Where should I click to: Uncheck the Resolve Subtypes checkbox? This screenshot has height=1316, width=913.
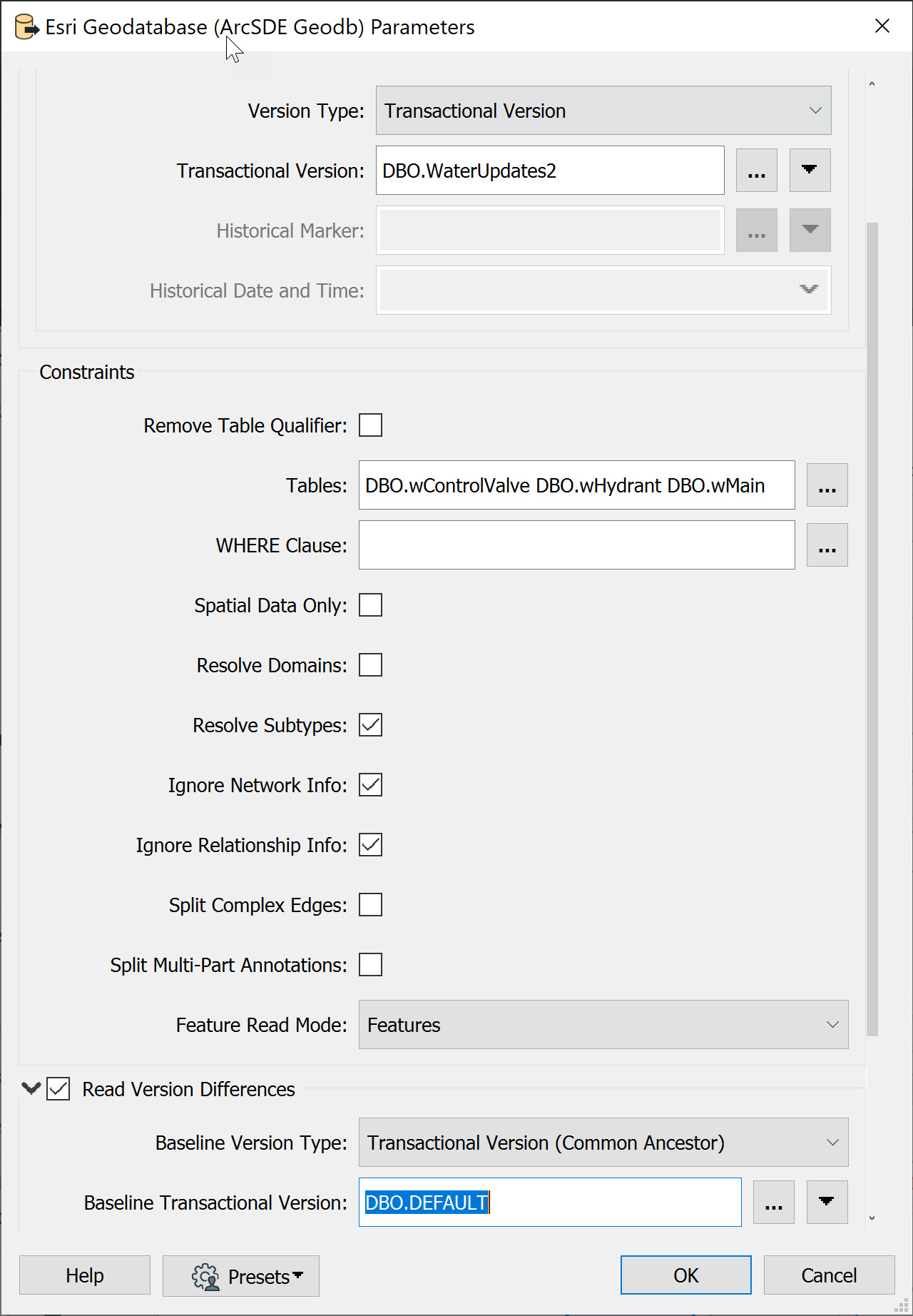(x=371, y=725)
